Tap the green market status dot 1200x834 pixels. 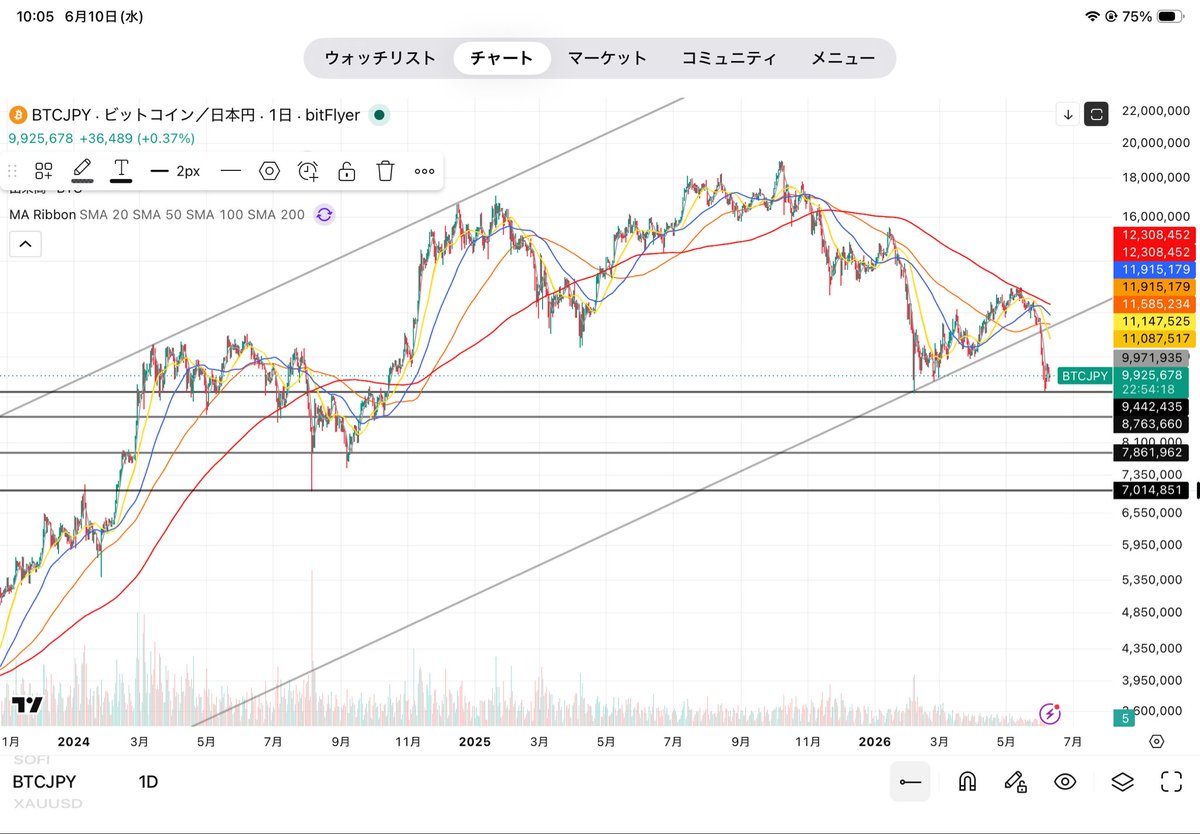(379, 116)
